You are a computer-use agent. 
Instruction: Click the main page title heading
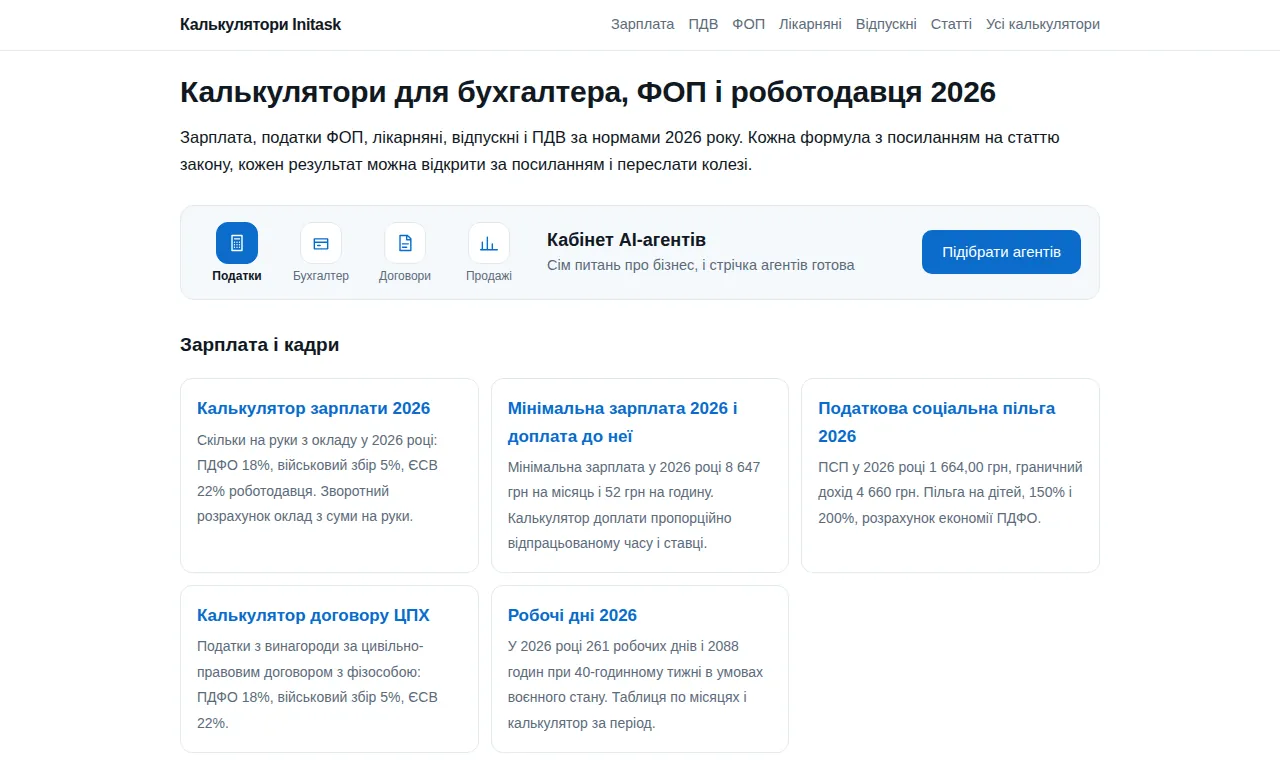(x=588, y=92)
